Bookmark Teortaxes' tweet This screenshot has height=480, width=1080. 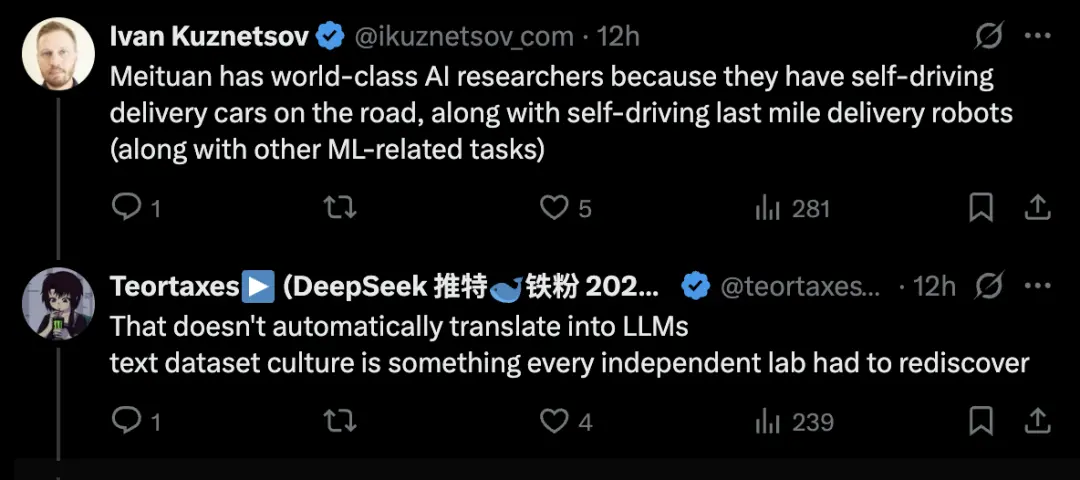[981, 421]
